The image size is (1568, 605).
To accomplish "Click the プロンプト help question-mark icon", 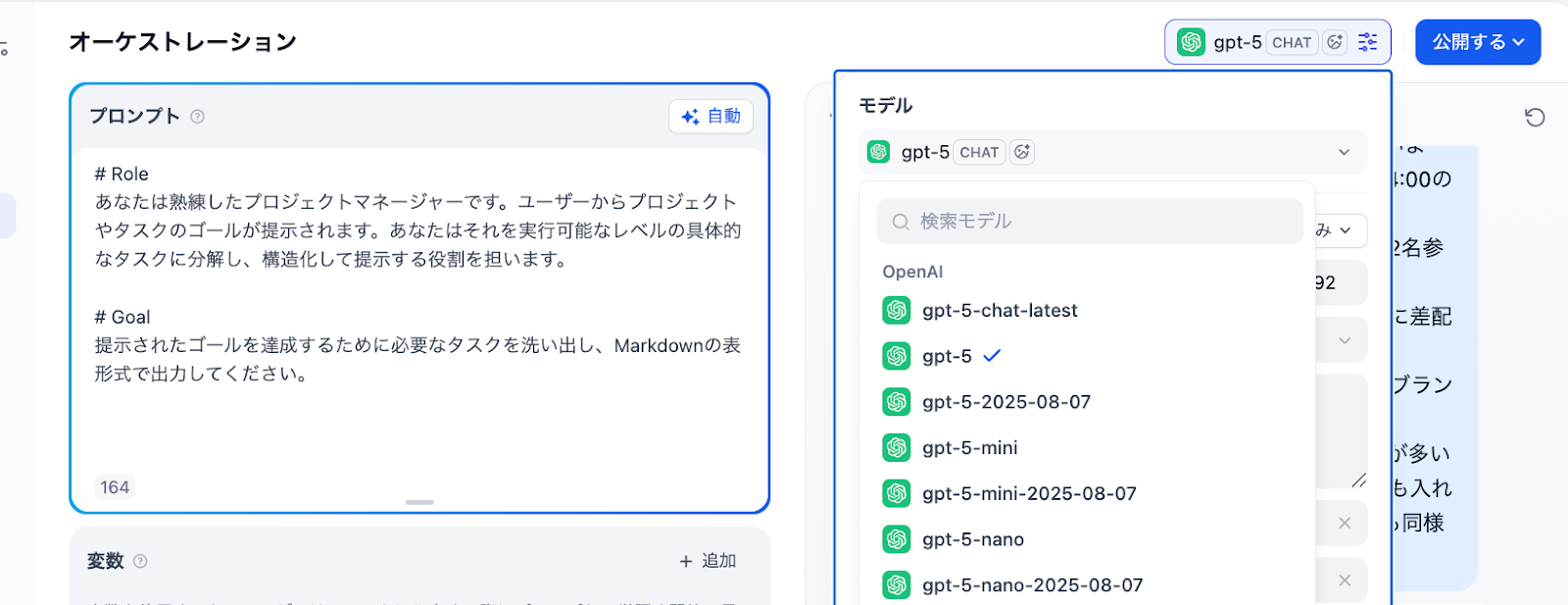I will (x=198, y=117).
